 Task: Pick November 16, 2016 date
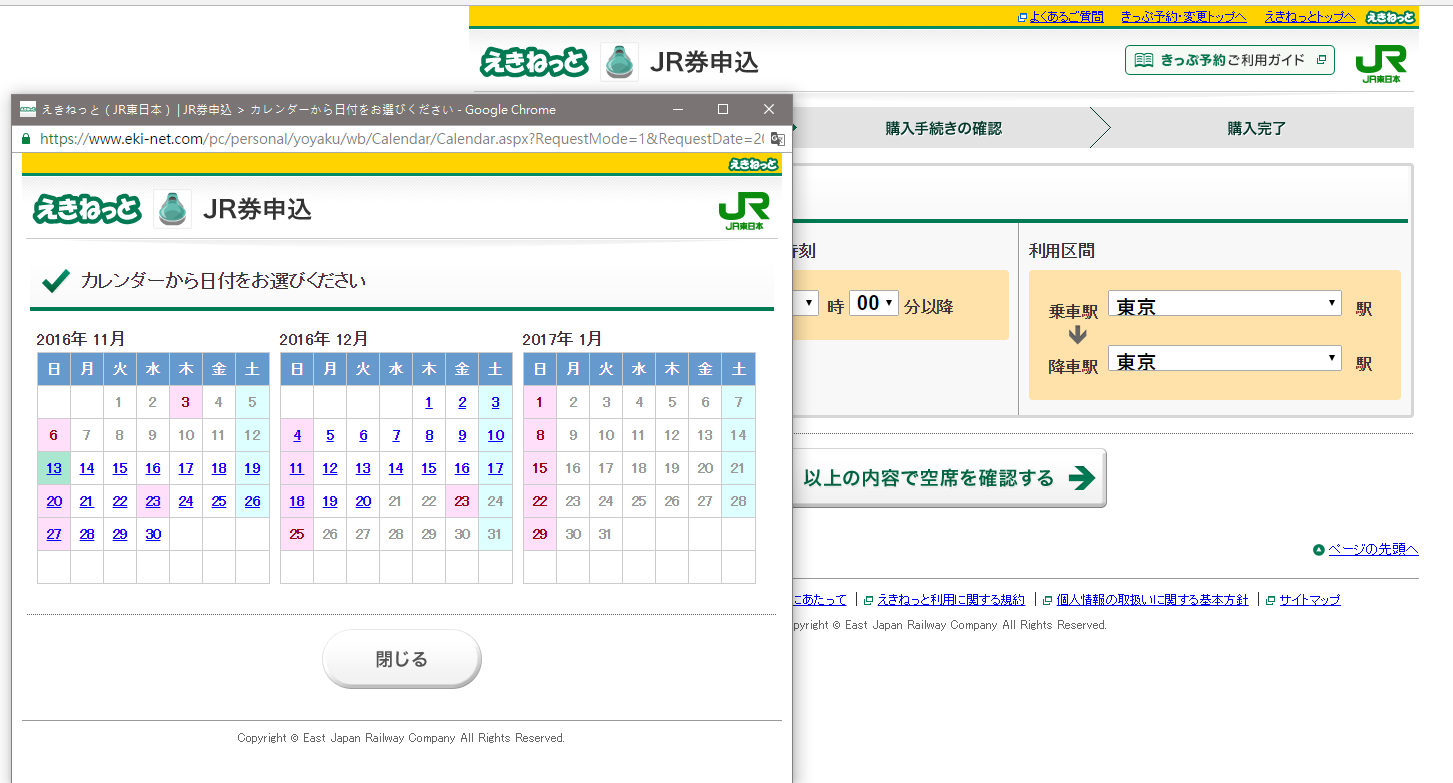pyautogui.click(x=153, y=468)
